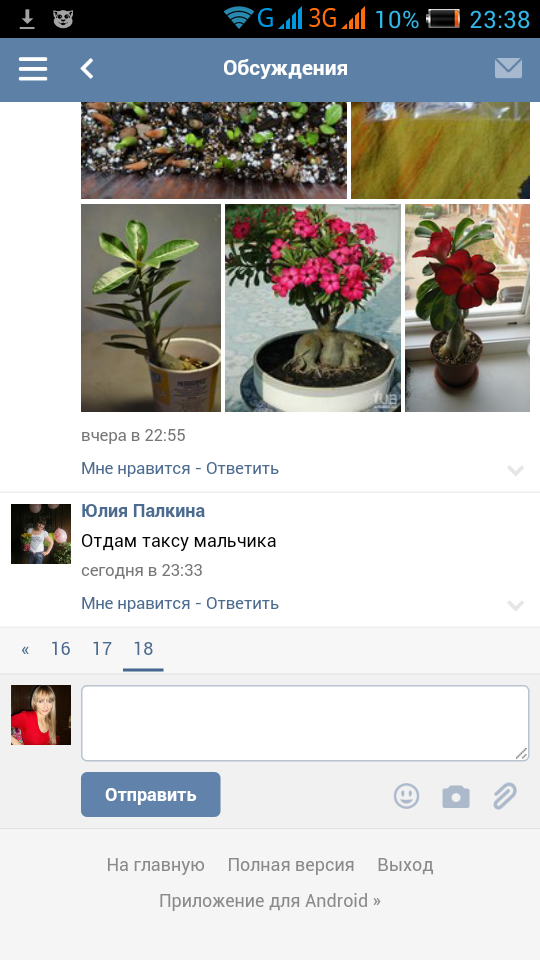Screen dimensions: 540x960
Task: Switch to page 16
Action: [x=61, y=649]
